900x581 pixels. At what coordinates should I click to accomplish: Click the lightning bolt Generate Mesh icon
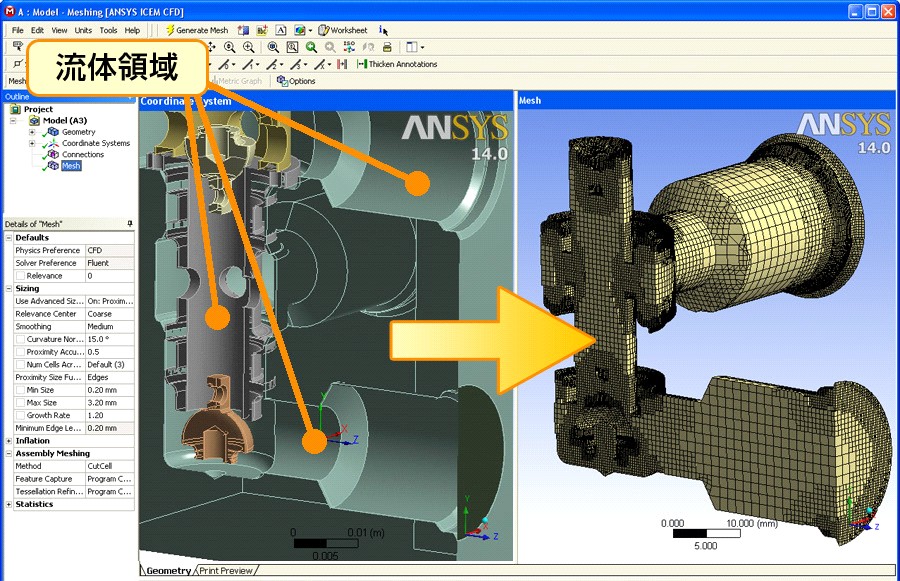170,30
